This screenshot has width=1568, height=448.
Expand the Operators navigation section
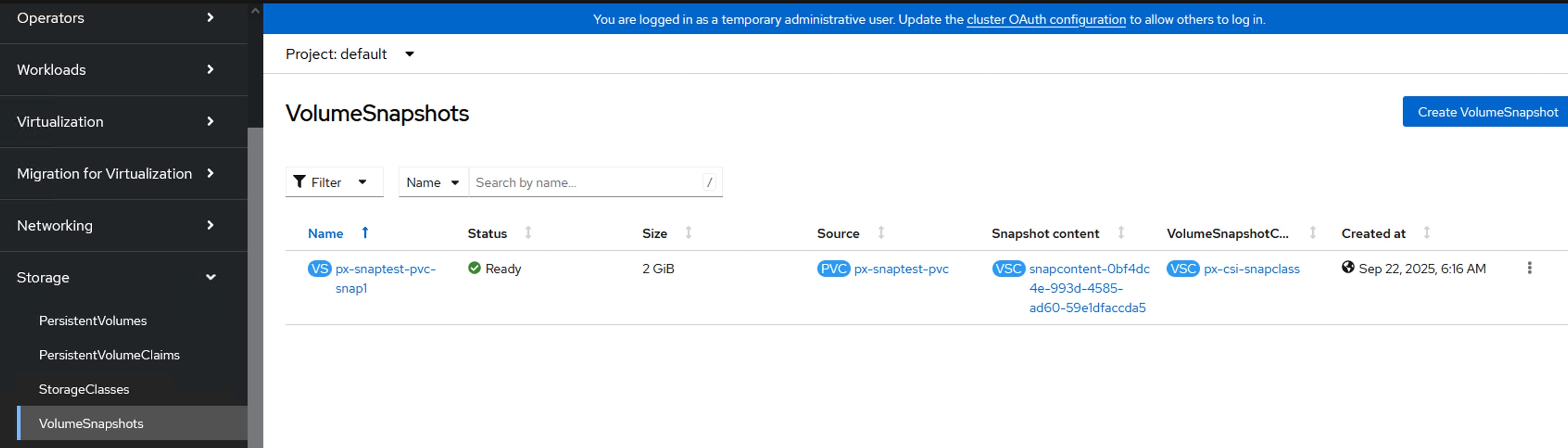(x=116, y=18)
